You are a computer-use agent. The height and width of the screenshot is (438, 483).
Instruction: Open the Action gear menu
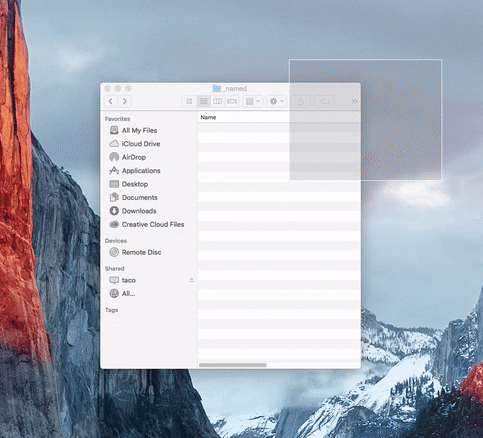pyautogui.click(x=277, y=101)
